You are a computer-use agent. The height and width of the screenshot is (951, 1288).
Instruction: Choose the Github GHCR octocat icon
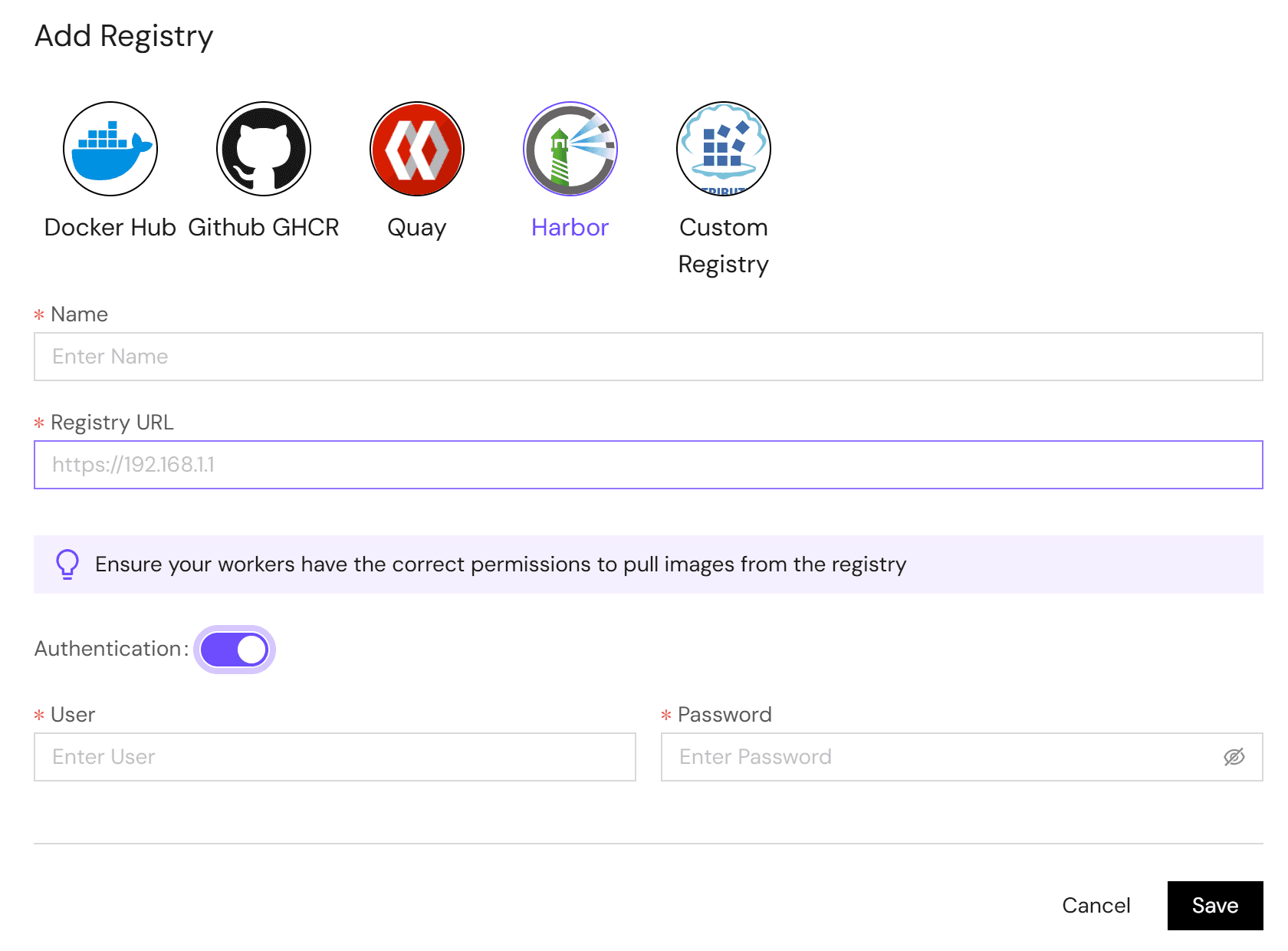tap(264, 149)
